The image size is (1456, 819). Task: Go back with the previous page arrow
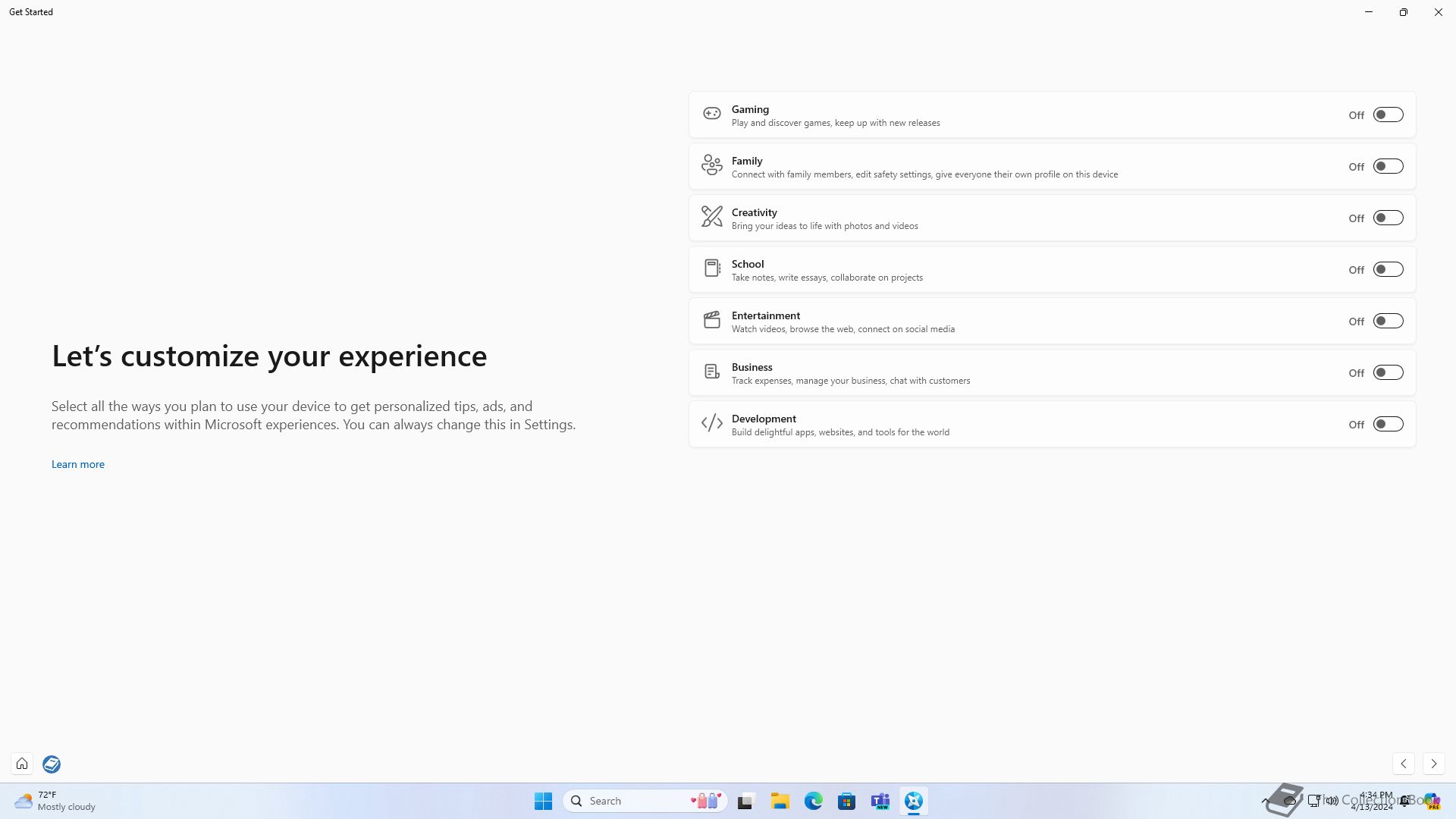click(1404, 764)
